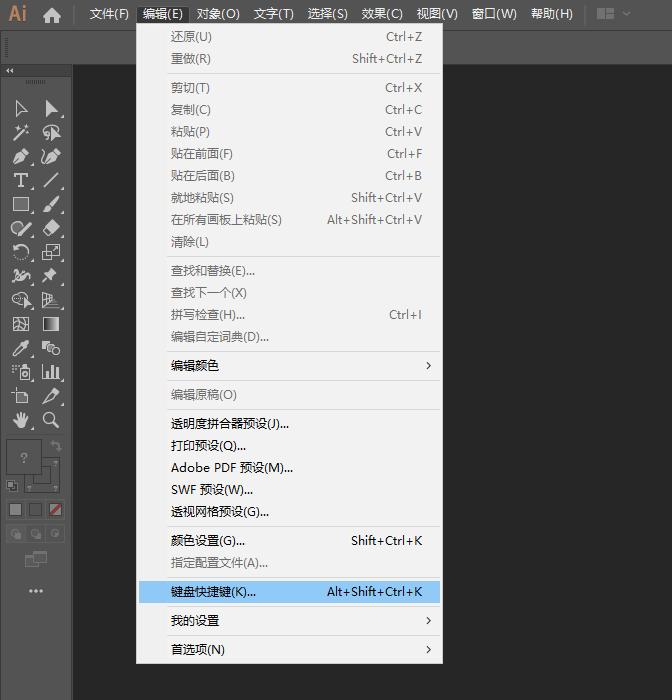672x700 pixels.
Task: Change the screen mode button
Action: (36, 559)
